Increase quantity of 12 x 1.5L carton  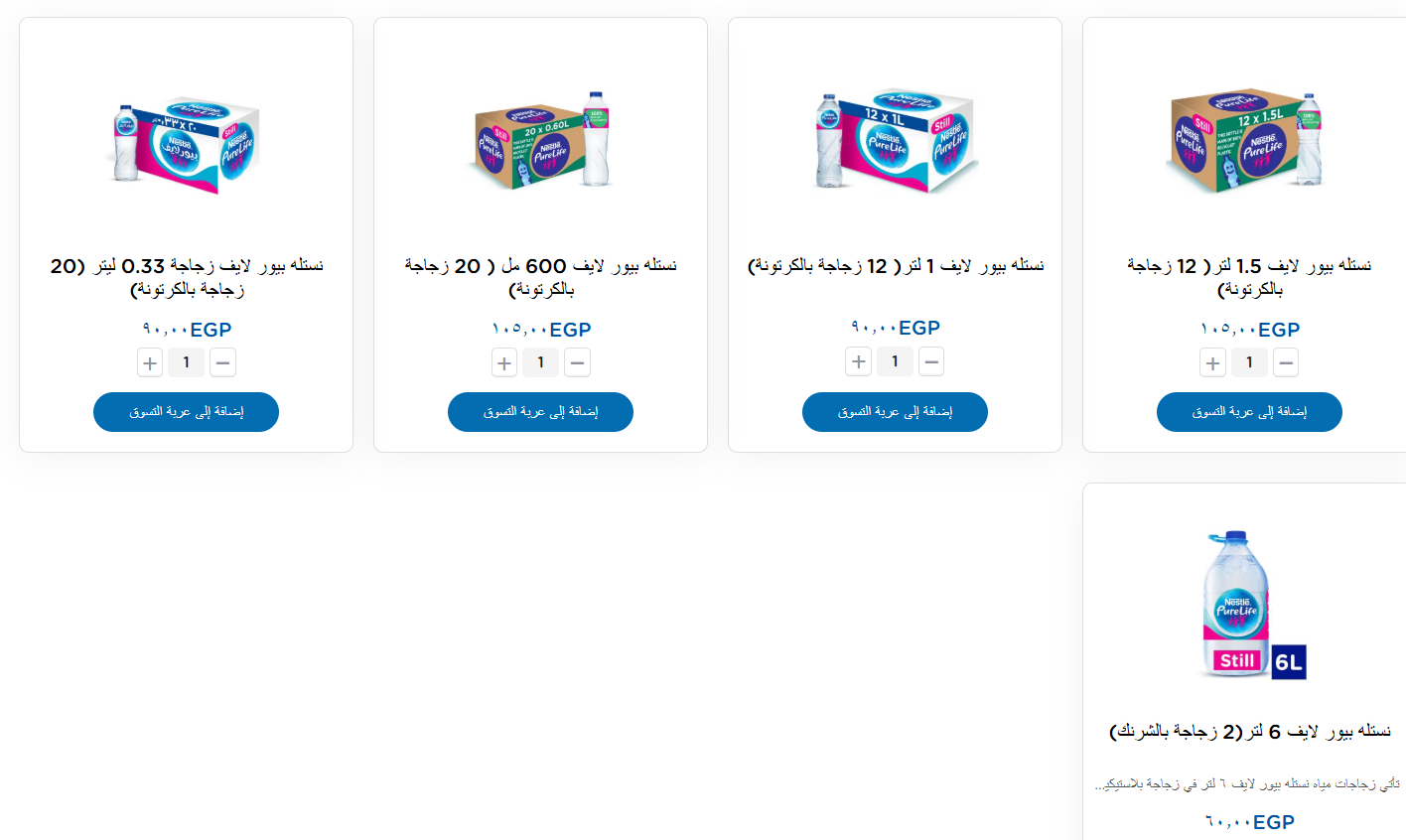[1213, 363]
